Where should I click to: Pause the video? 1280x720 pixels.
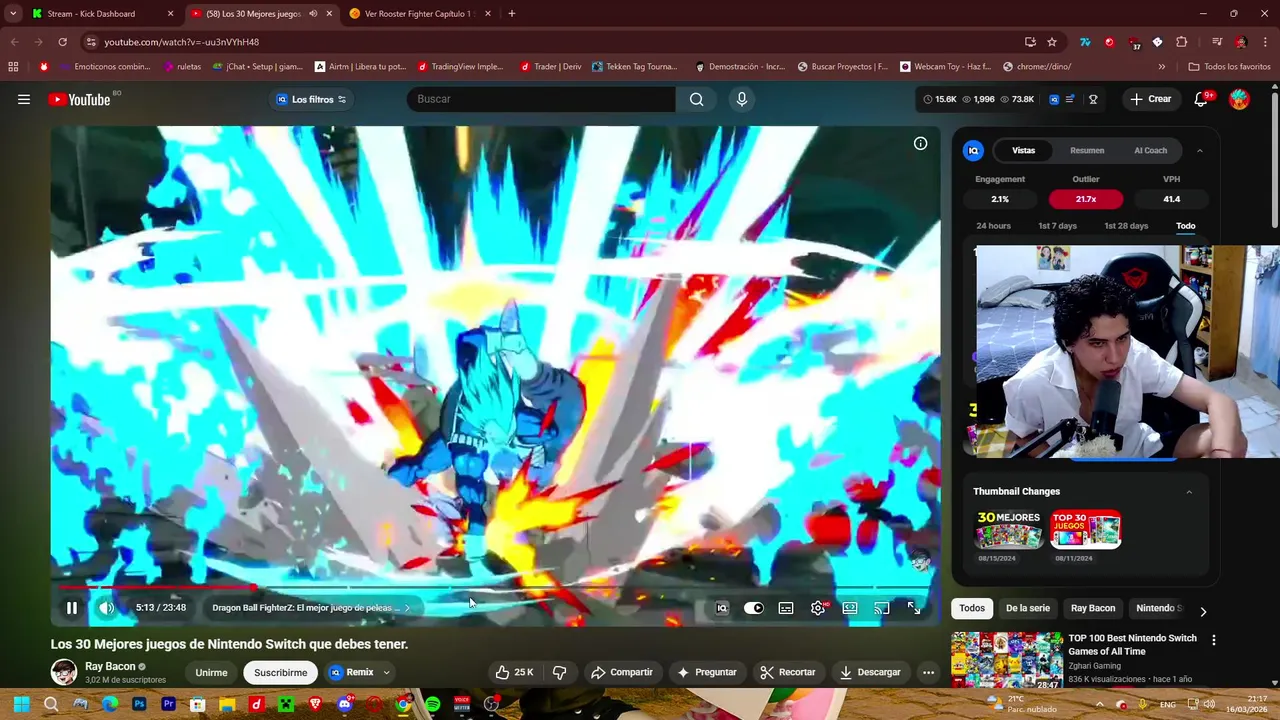point(72,608)
